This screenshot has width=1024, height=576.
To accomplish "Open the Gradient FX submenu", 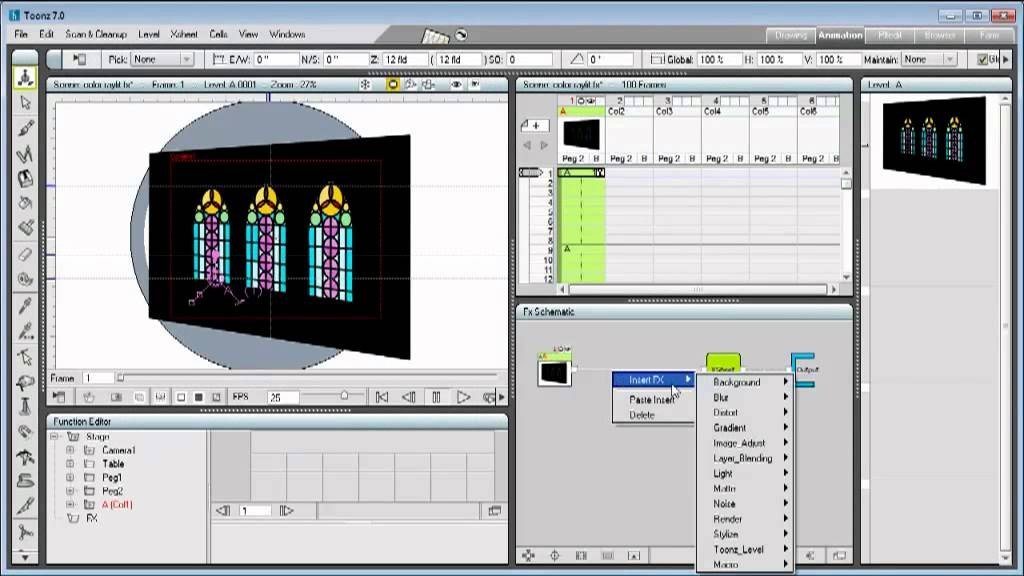I will 745,428.
